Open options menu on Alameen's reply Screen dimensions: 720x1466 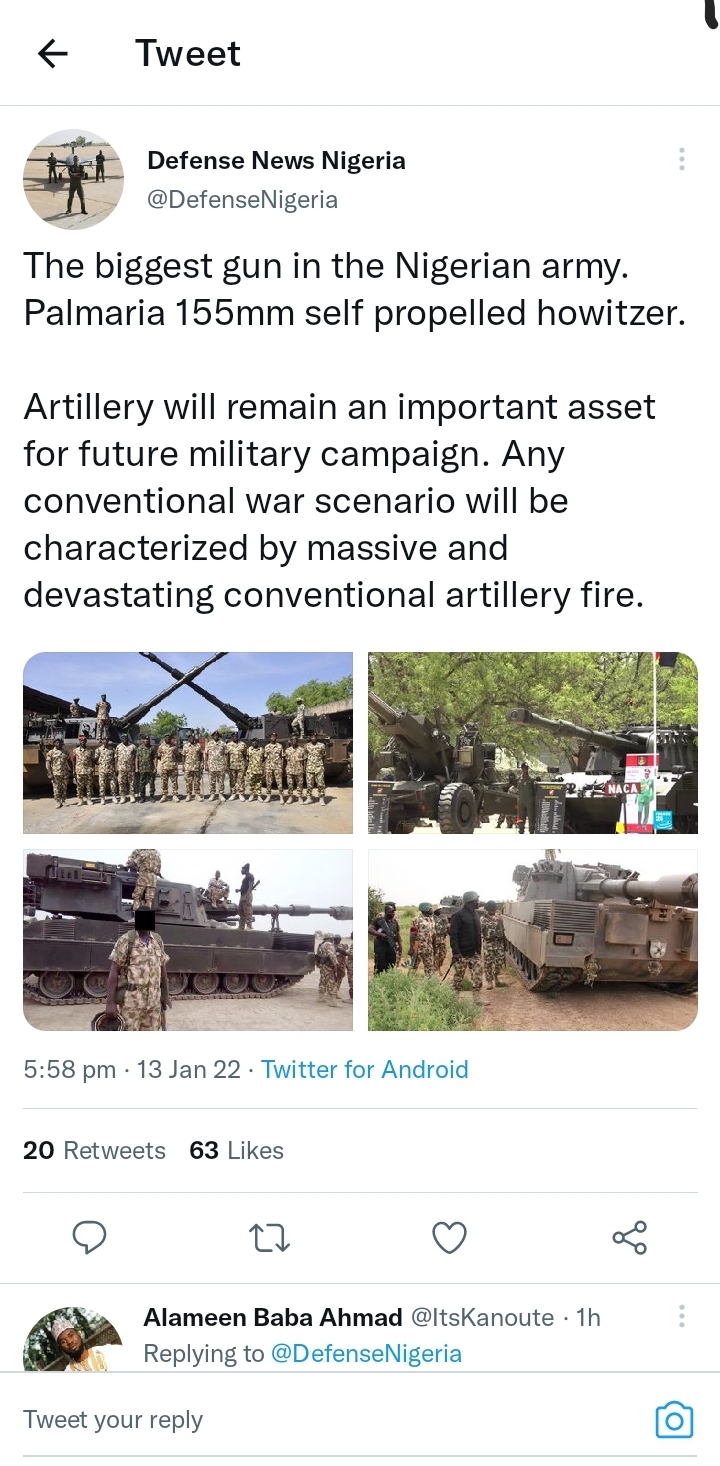pyautogui.click(x=681, y=1316)
